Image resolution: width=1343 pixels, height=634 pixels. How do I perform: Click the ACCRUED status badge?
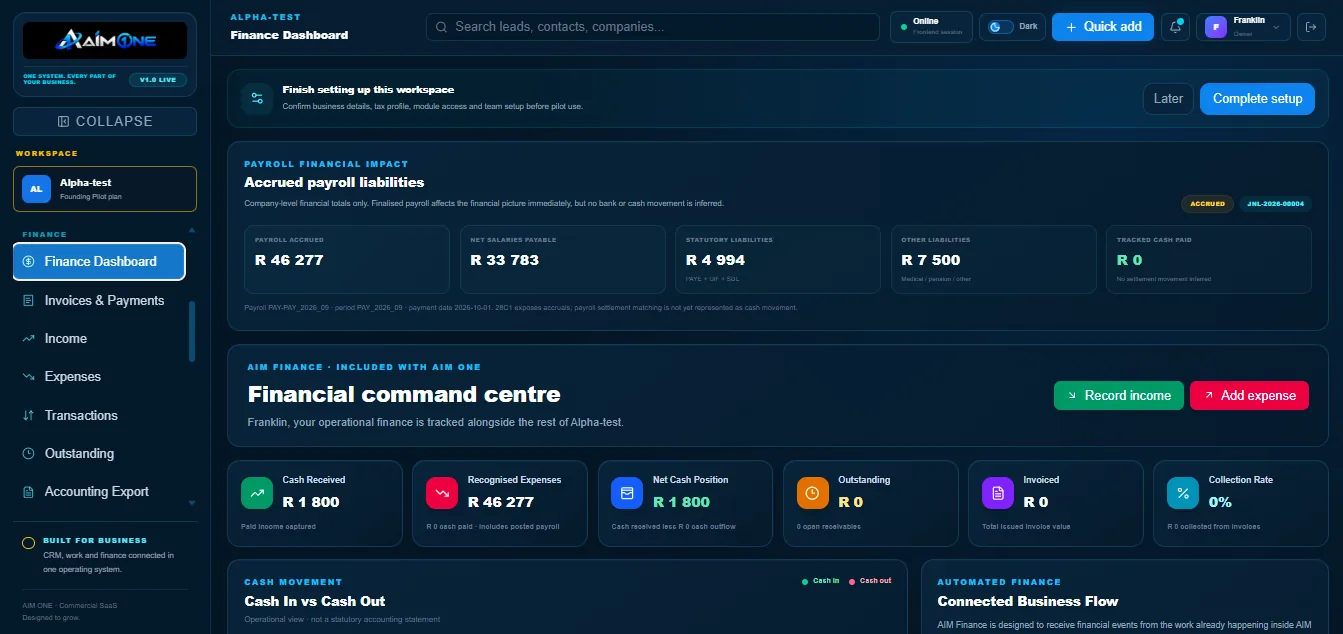point(1207,203)
